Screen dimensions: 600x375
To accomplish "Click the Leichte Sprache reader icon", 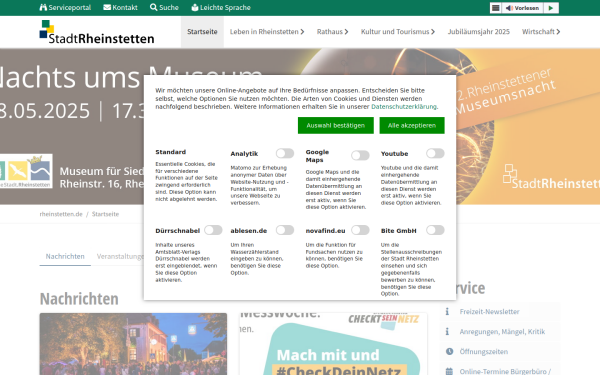I will click(x=195, y=7).
